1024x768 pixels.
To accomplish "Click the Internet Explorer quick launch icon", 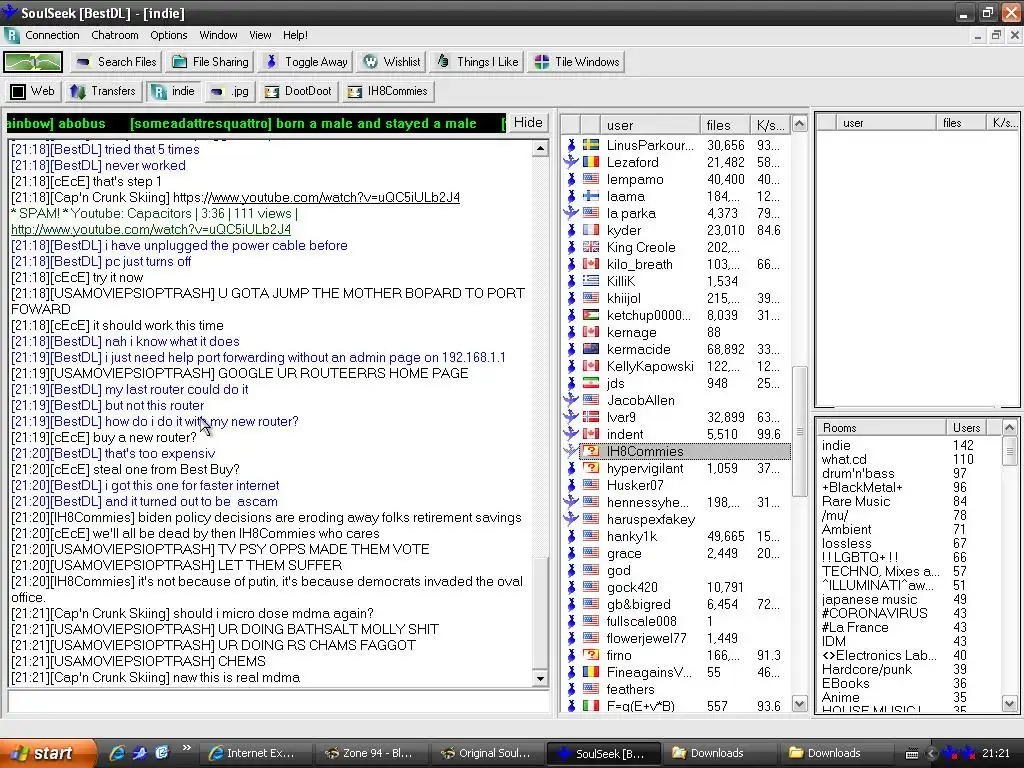I will pos(117,753).
